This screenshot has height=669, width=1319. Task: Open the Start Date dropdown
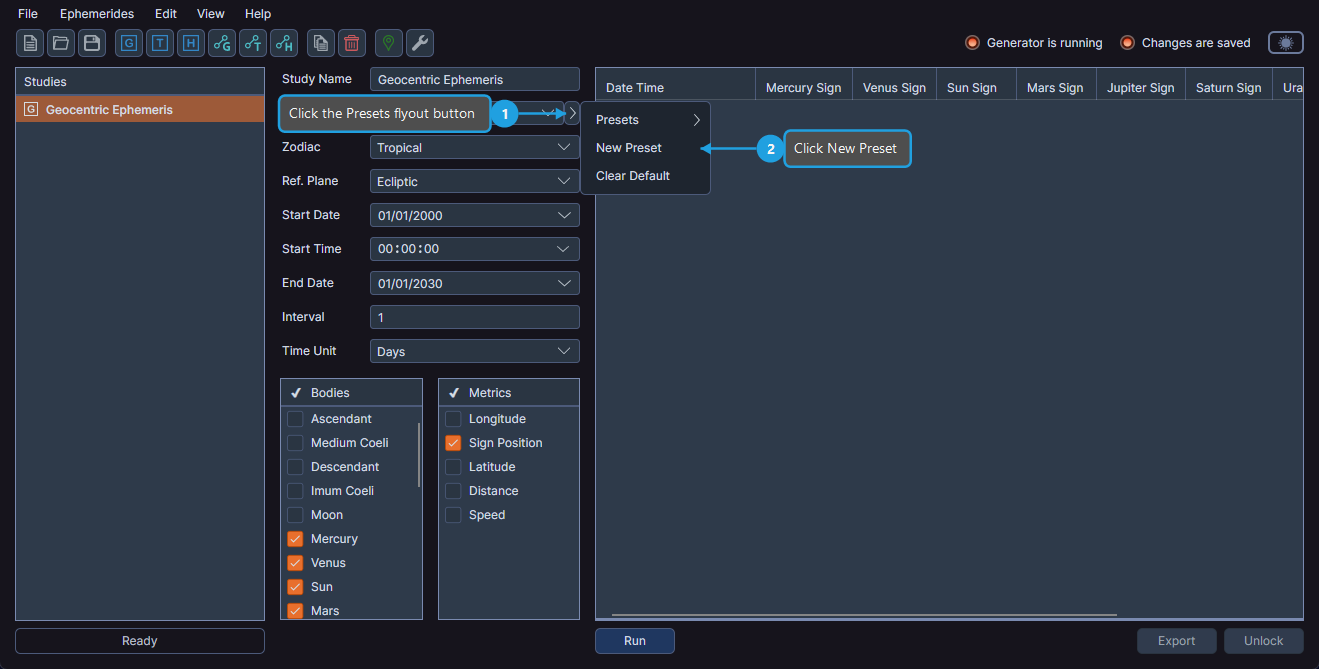point(474,215)
